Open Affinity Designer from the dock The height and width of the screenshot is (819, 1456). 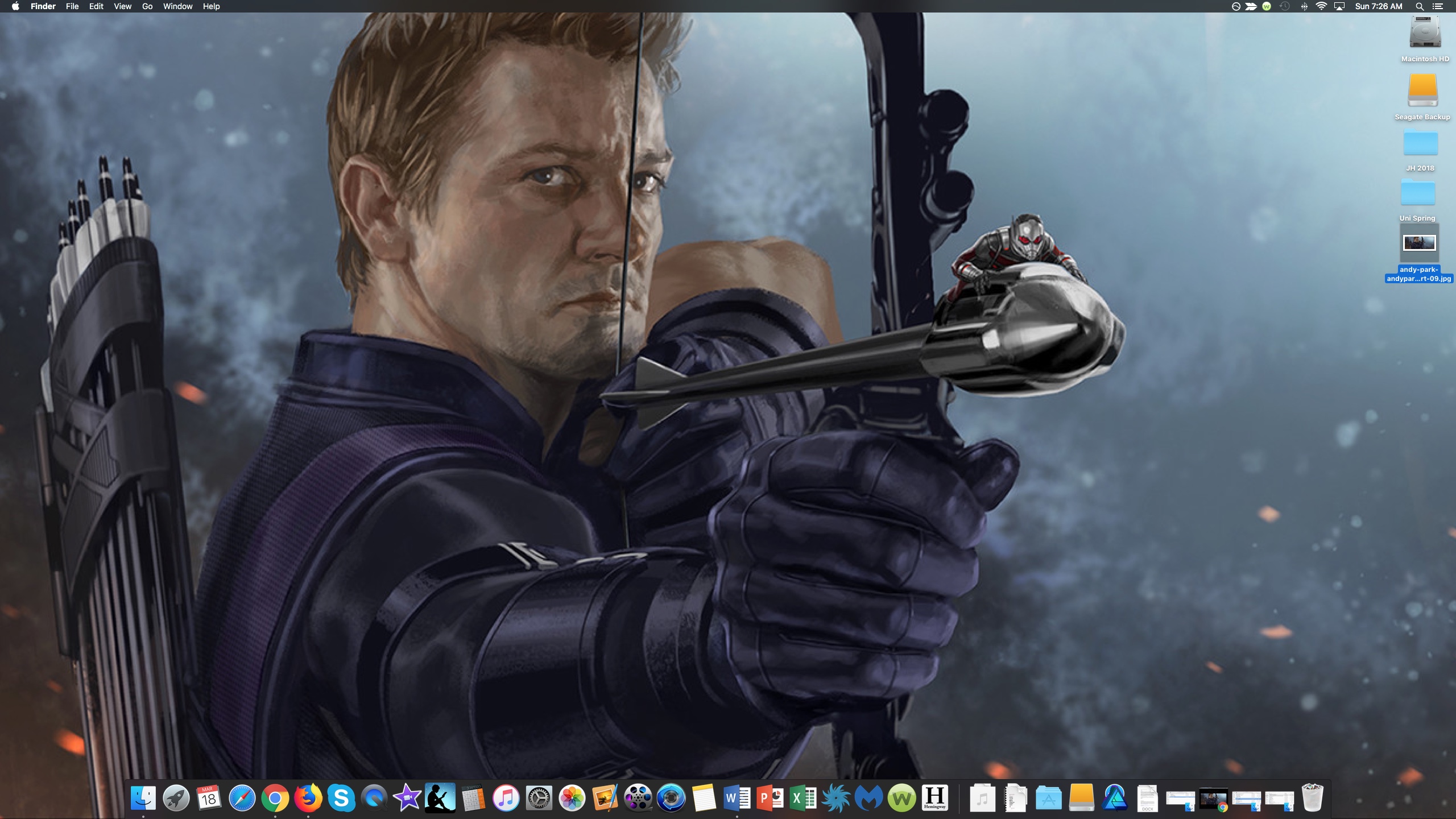(x=1115, y=798)
